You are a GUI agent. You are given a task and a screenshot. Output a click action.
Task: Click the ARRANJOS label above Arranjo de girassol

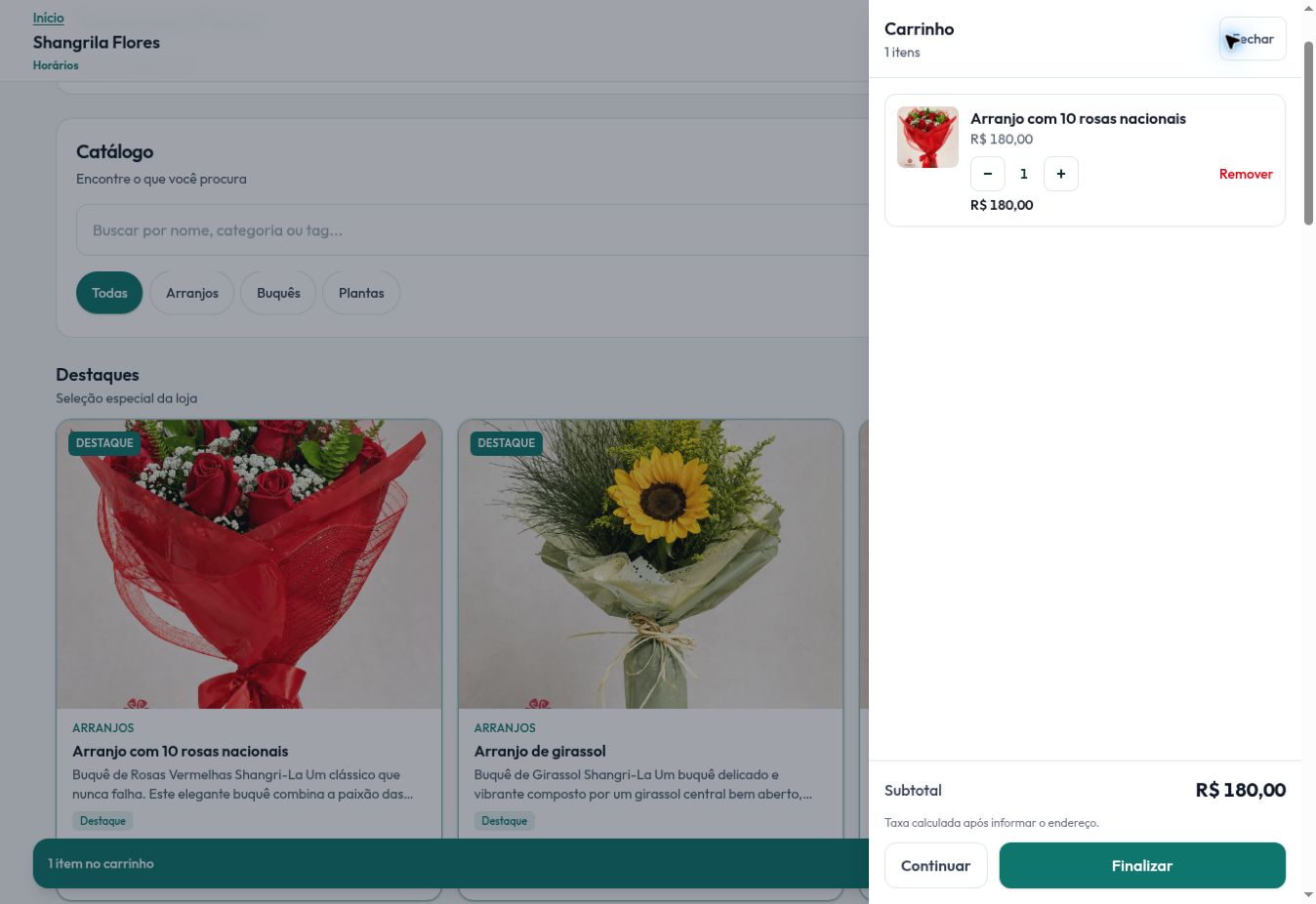505,728
